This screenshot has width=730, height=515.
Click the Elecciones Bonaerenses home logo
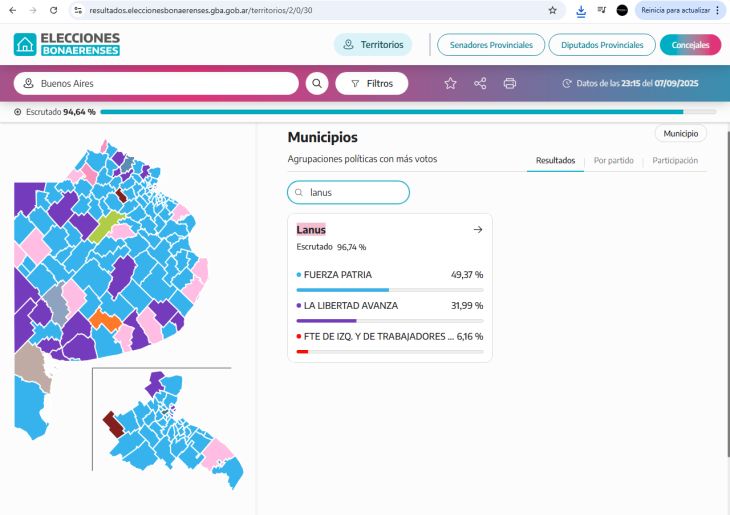[x=67, y=44]
